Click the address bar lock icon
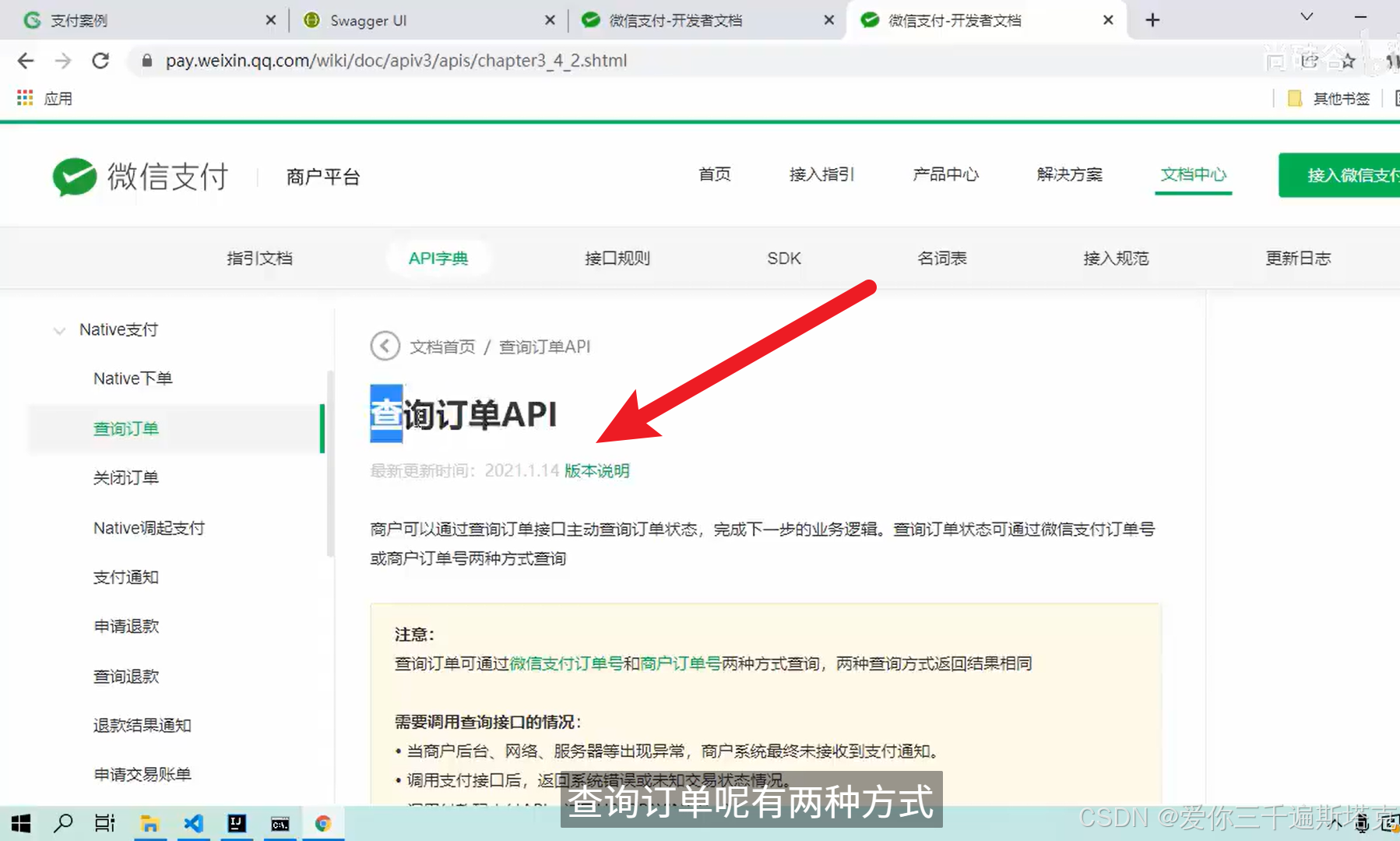Screen dimensions: 1400x841 [x=146, y=61]
